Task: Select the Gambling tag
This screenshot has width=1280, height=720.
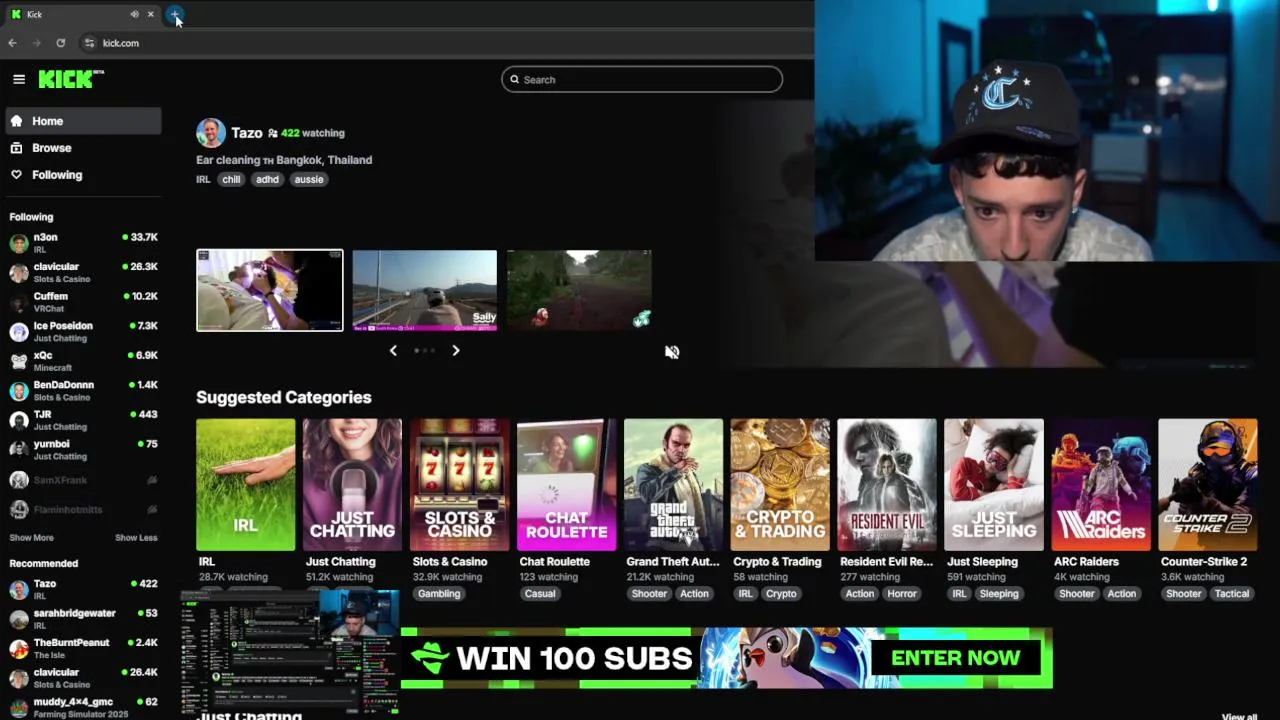Action: pos(439,594)
